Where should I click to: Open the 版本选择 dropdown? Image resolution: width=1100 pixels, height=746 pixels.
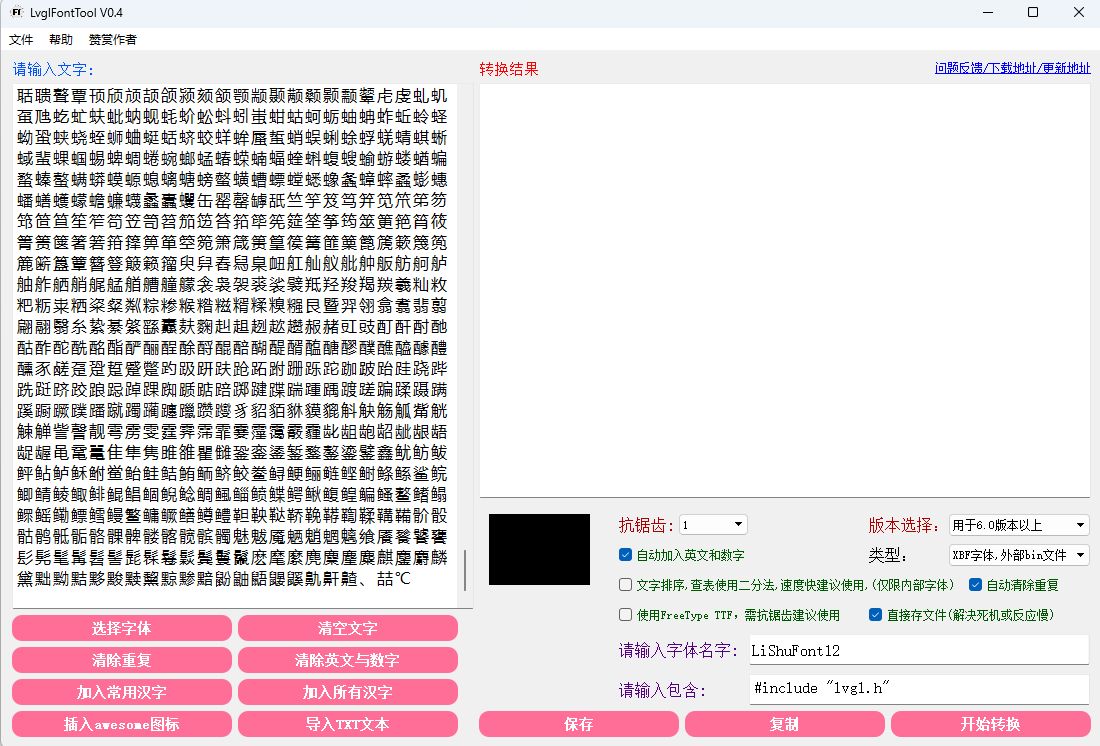click(1018, 525)
